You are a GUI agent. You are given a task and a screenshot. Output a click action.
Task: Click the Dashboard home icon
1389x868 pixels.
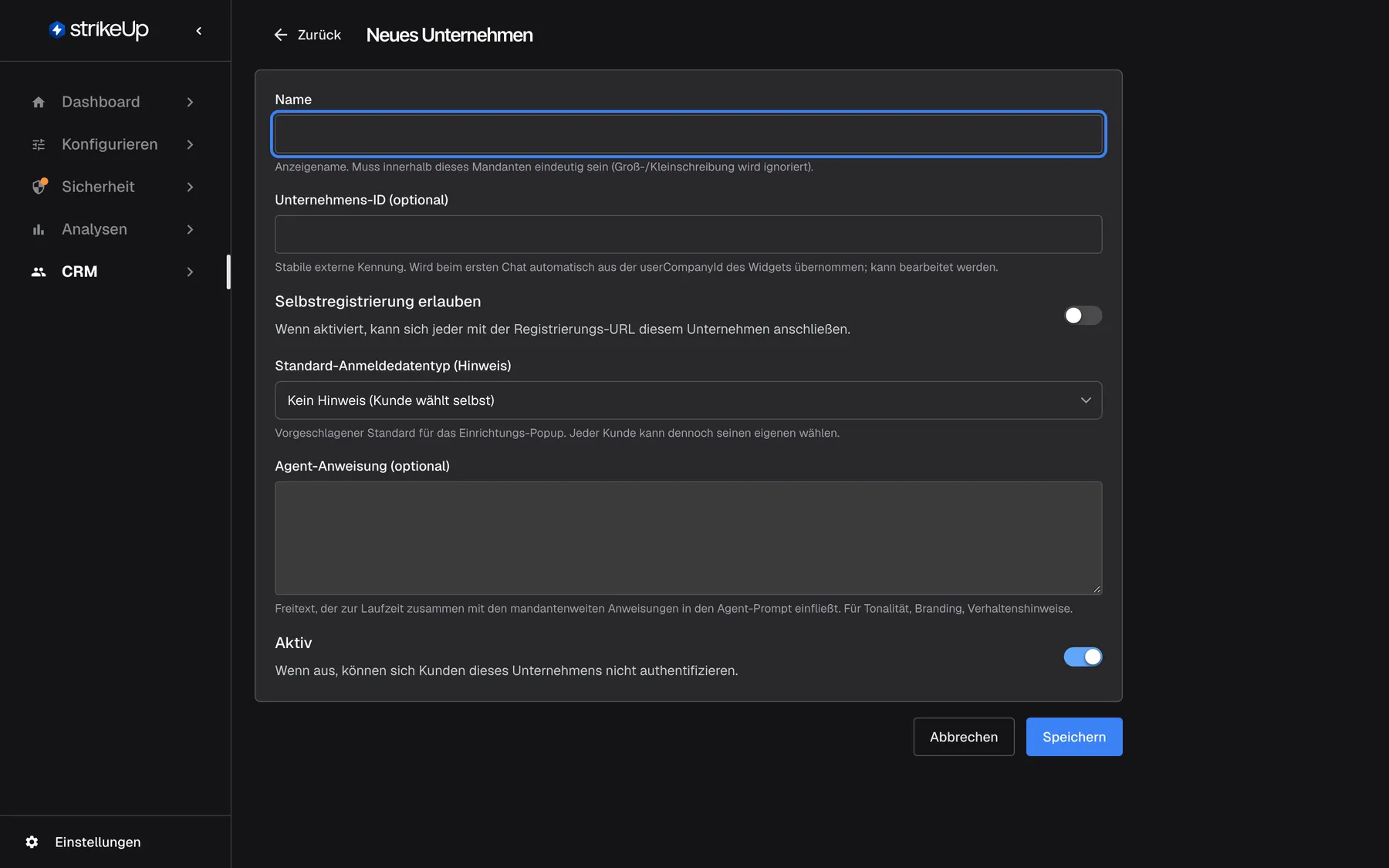(39, 102)
